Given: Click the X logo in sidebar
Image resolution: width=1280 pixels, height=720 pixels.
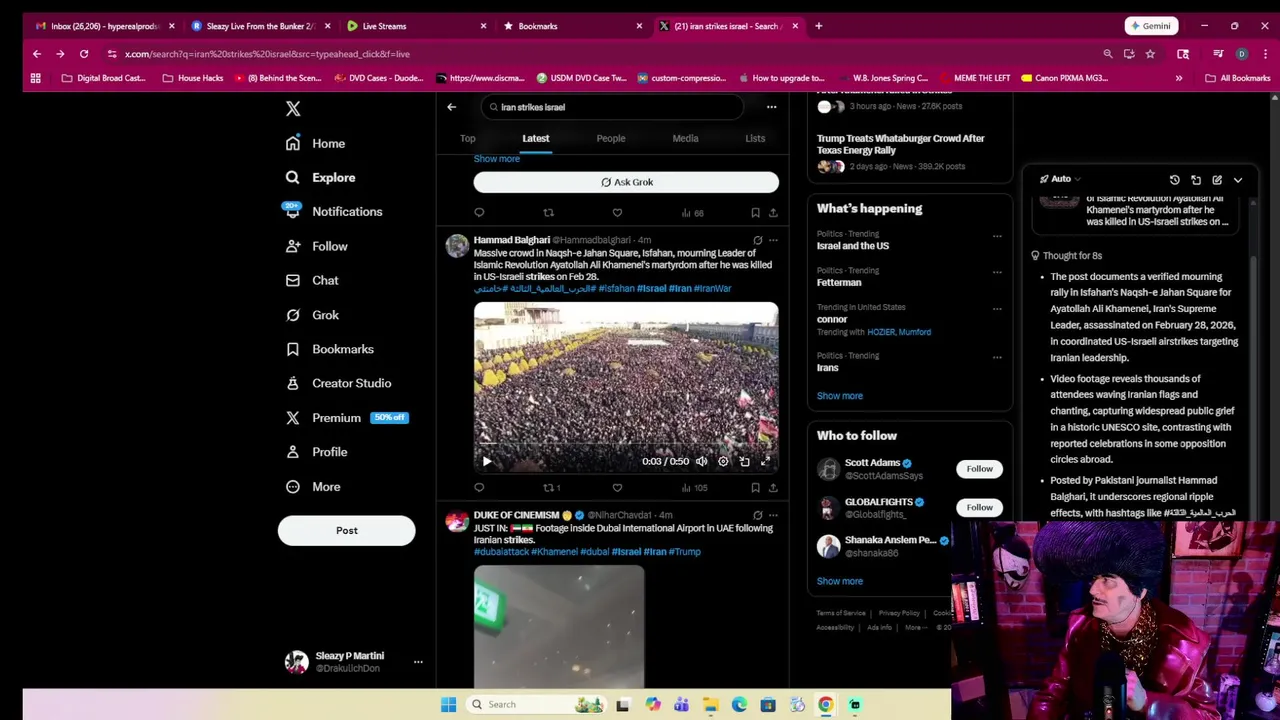Looking at the screenshot, I should click(293, 109).
